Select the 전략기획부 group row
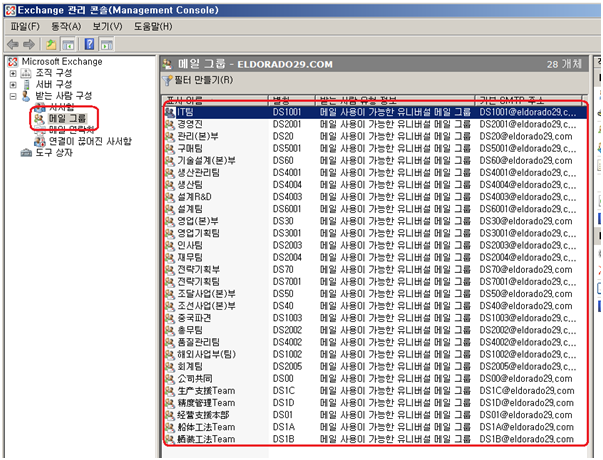Image resolution: width=603 pixels, height=460 pixels. pos(375,270)
